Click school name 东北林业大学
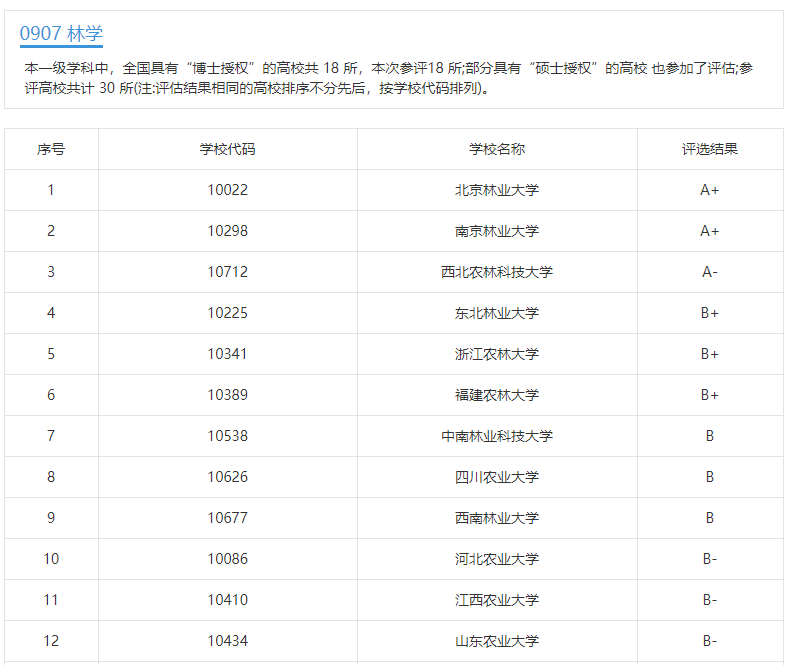Viewport: 789px width, 665px height. pos(497,313)
